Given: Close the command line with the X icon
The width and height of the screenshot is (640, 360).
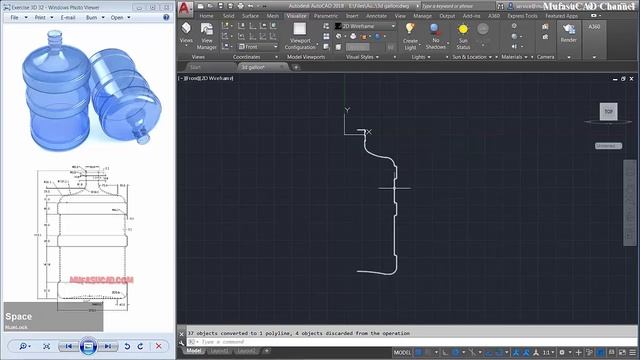Looking at the screenshot, I should point(182,334).
